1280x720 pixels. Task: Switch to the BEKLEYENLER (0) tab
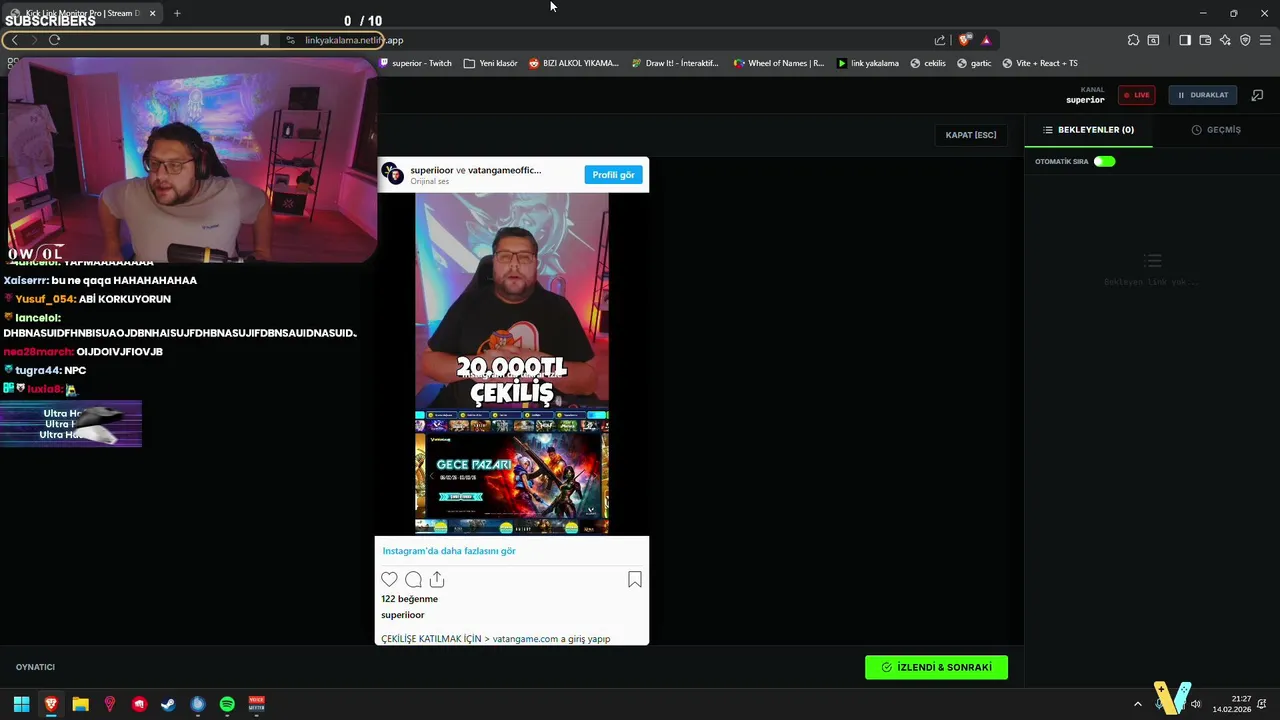[1088, 130]
